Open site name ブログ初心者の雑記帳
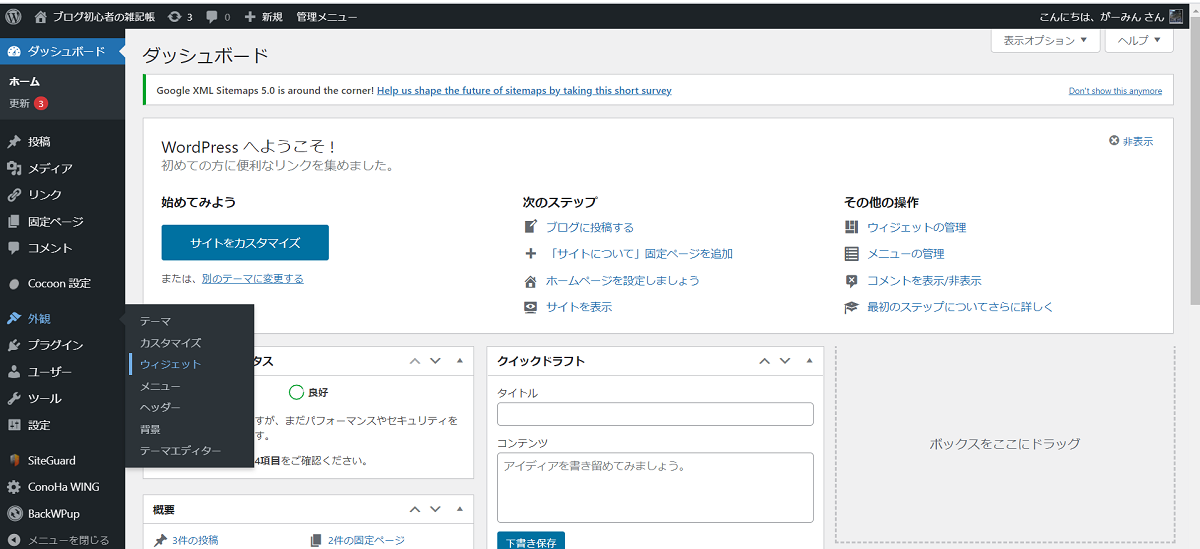This screenshot has height=549, width=1200. pyautogui.click(x=95, y=17)
